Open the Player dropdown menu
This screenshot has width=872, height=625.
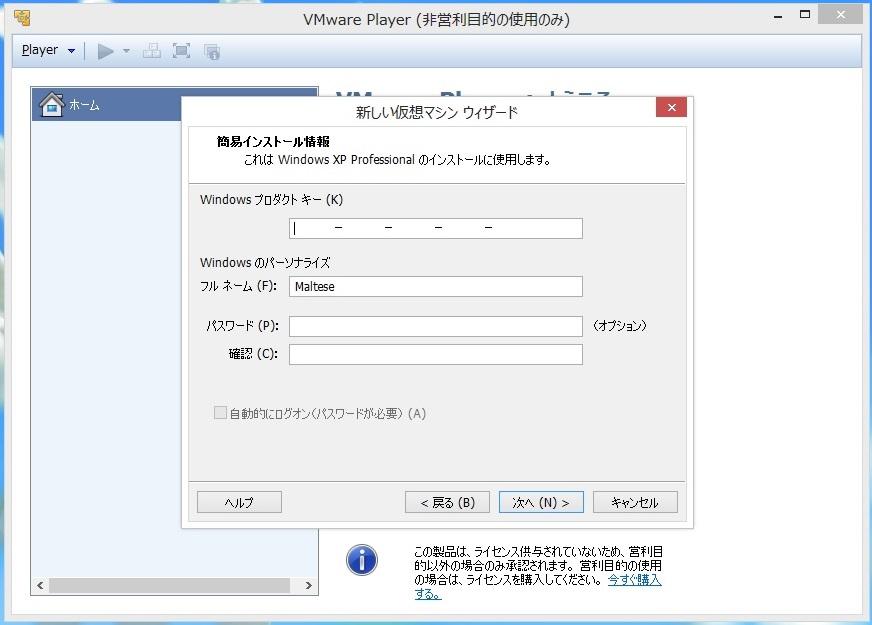(x=48, y=51)
